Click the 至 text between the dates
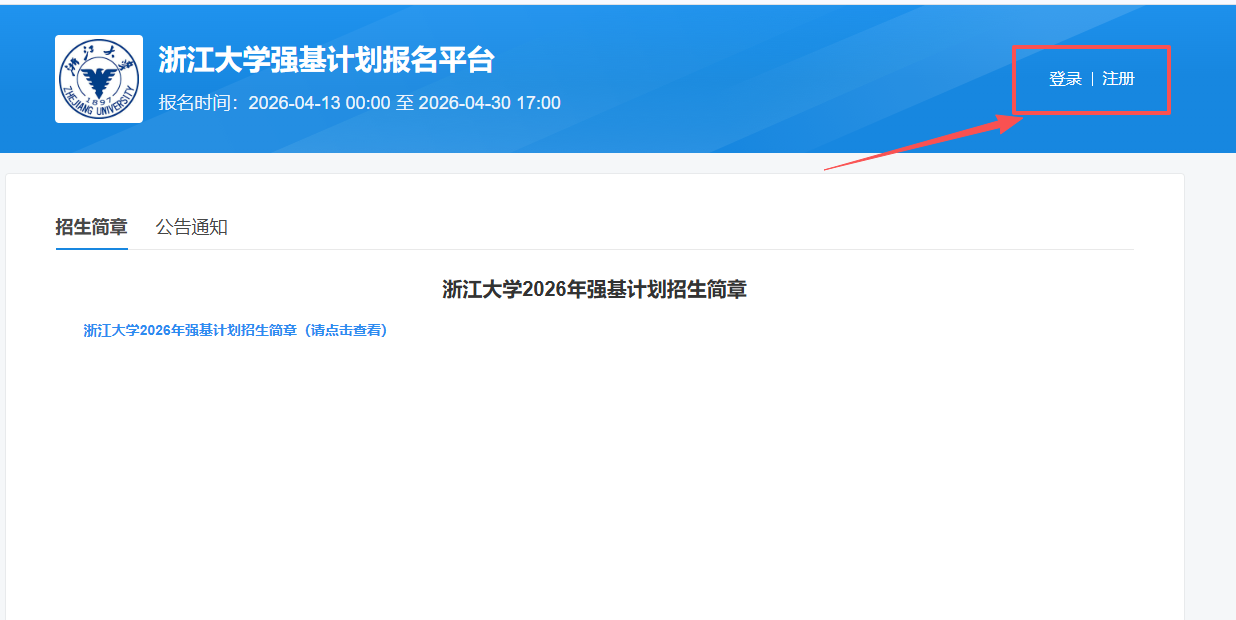The height and width of the screenshot is (620, 1236). coord(404,103)
